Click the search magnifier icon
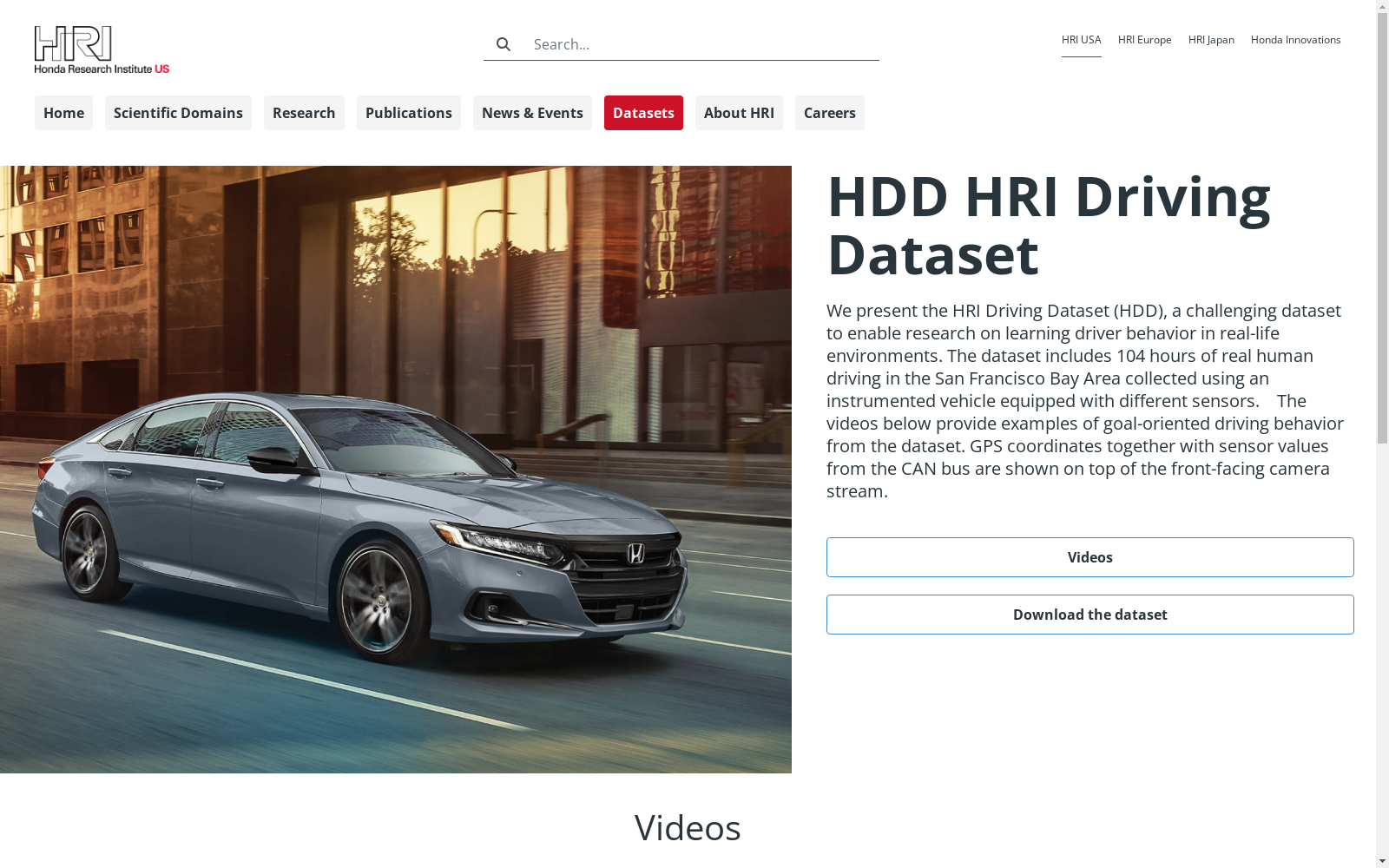This screenshot has width=1389, height=868. pyautogui.click(x=504, y=44)
